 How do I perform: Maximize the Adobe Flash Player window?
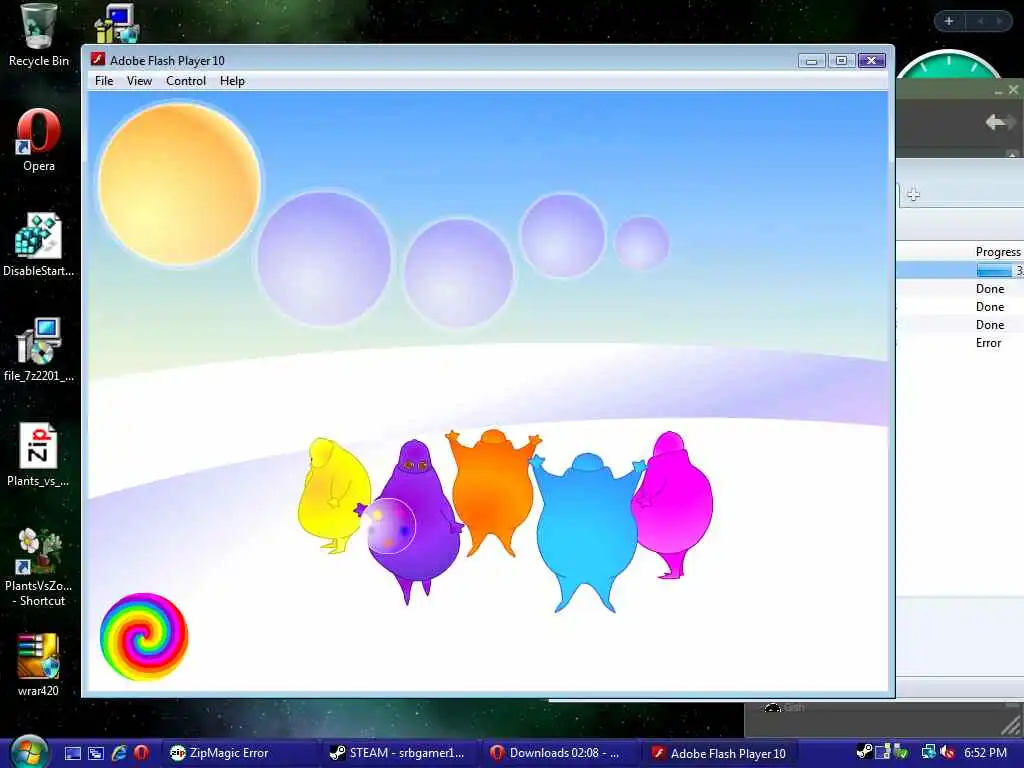841,61
